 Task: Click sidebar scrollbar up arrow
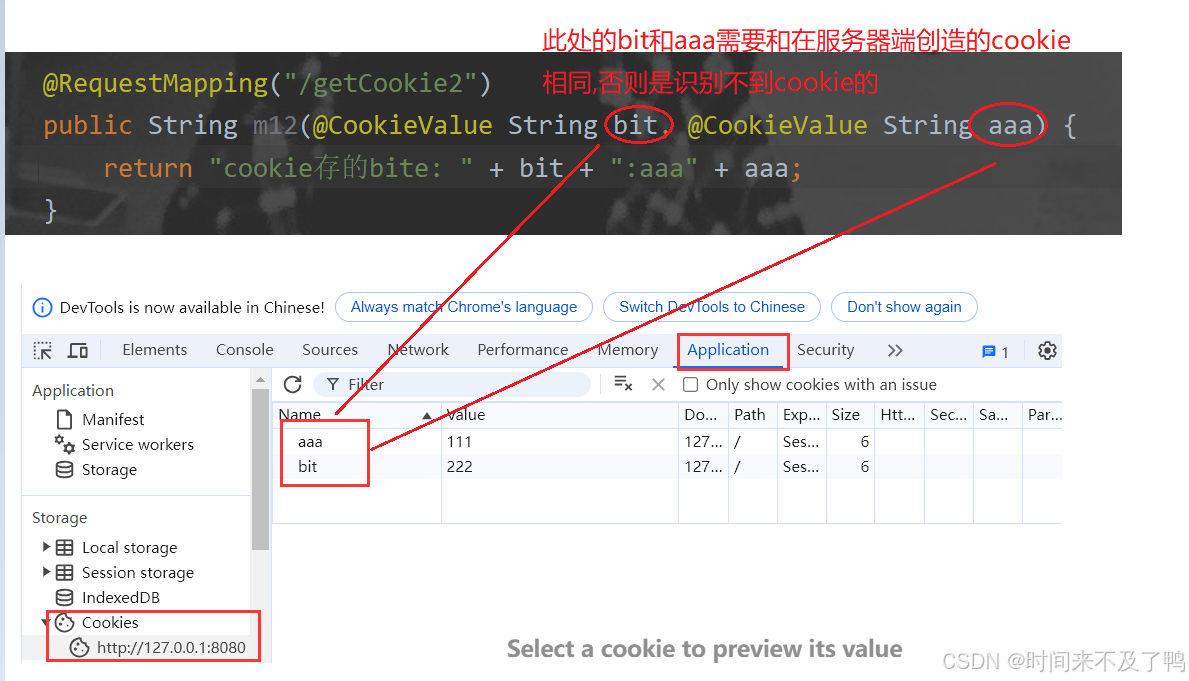coord(260,379)
